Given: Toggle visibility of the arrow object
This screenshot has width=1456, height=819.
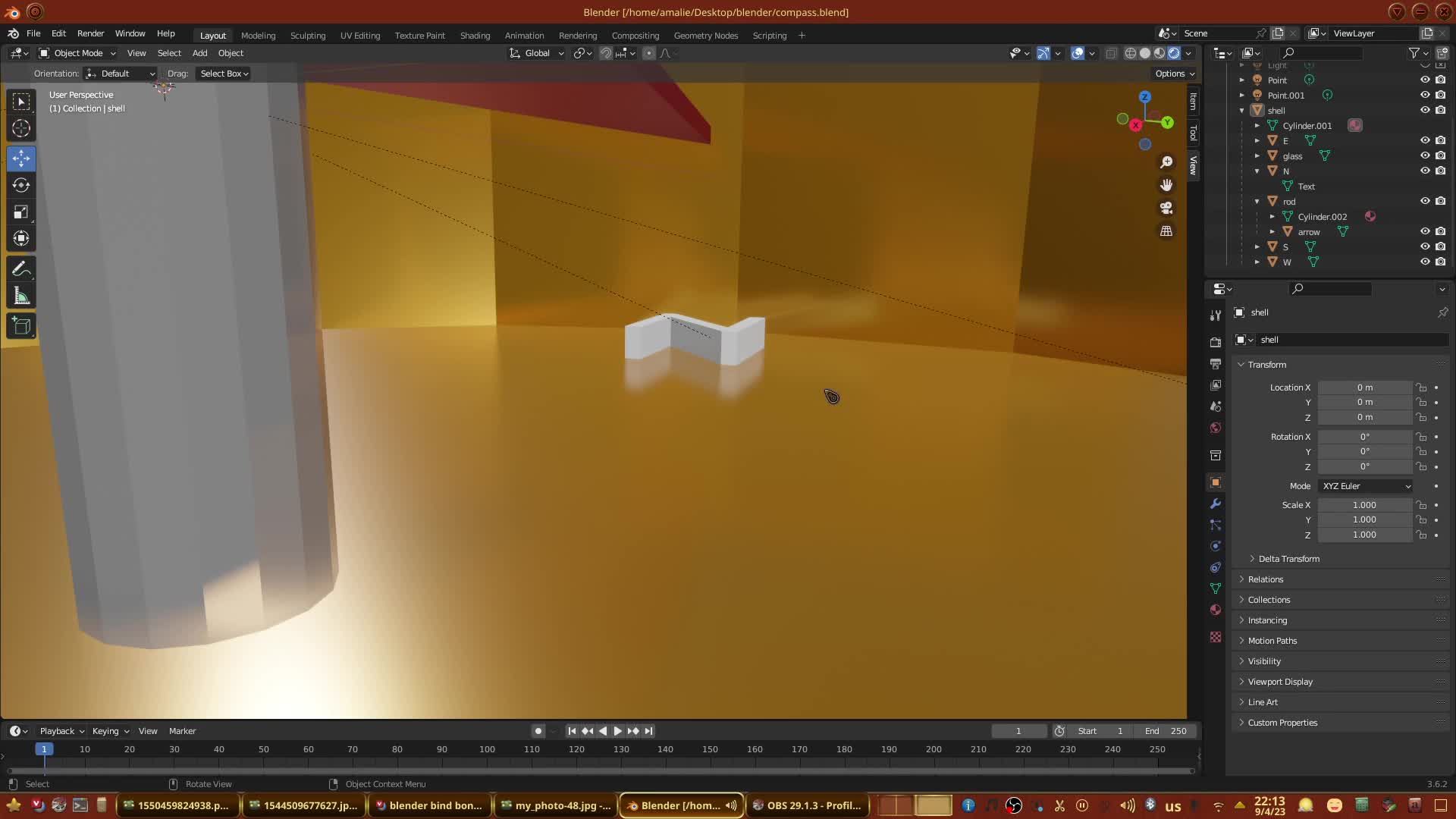Looking at the screenshot, I should coord(1425,231).
